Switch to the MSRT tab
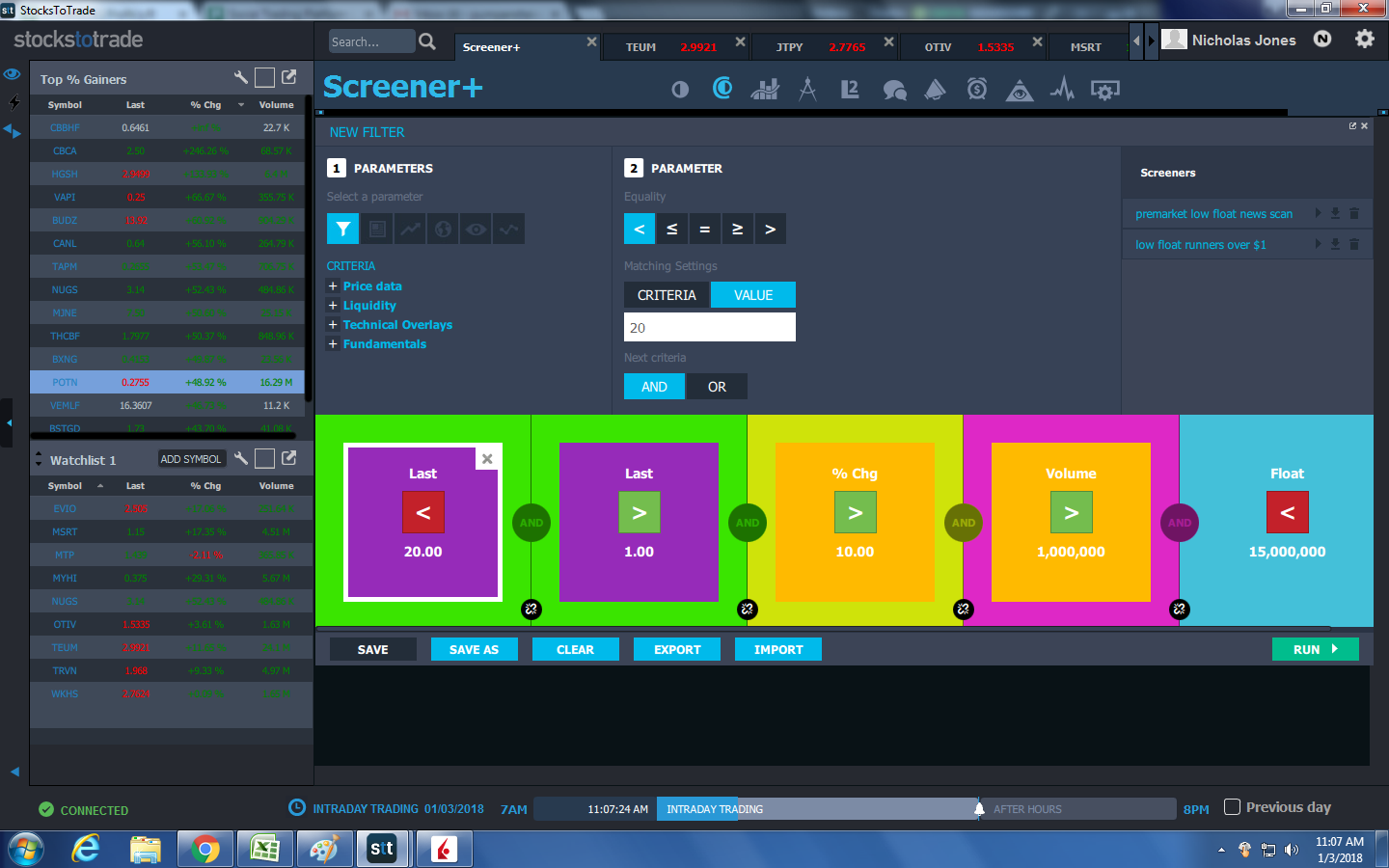 coord(1086,47)
